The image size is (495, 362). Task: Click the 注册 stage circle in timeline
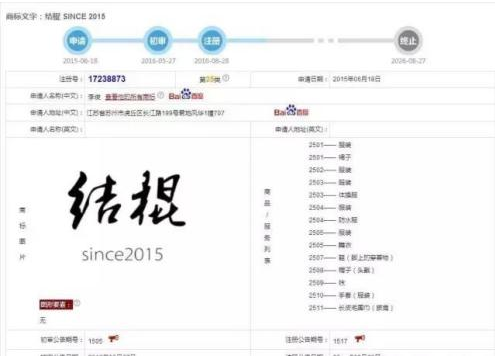click(211, 41)
